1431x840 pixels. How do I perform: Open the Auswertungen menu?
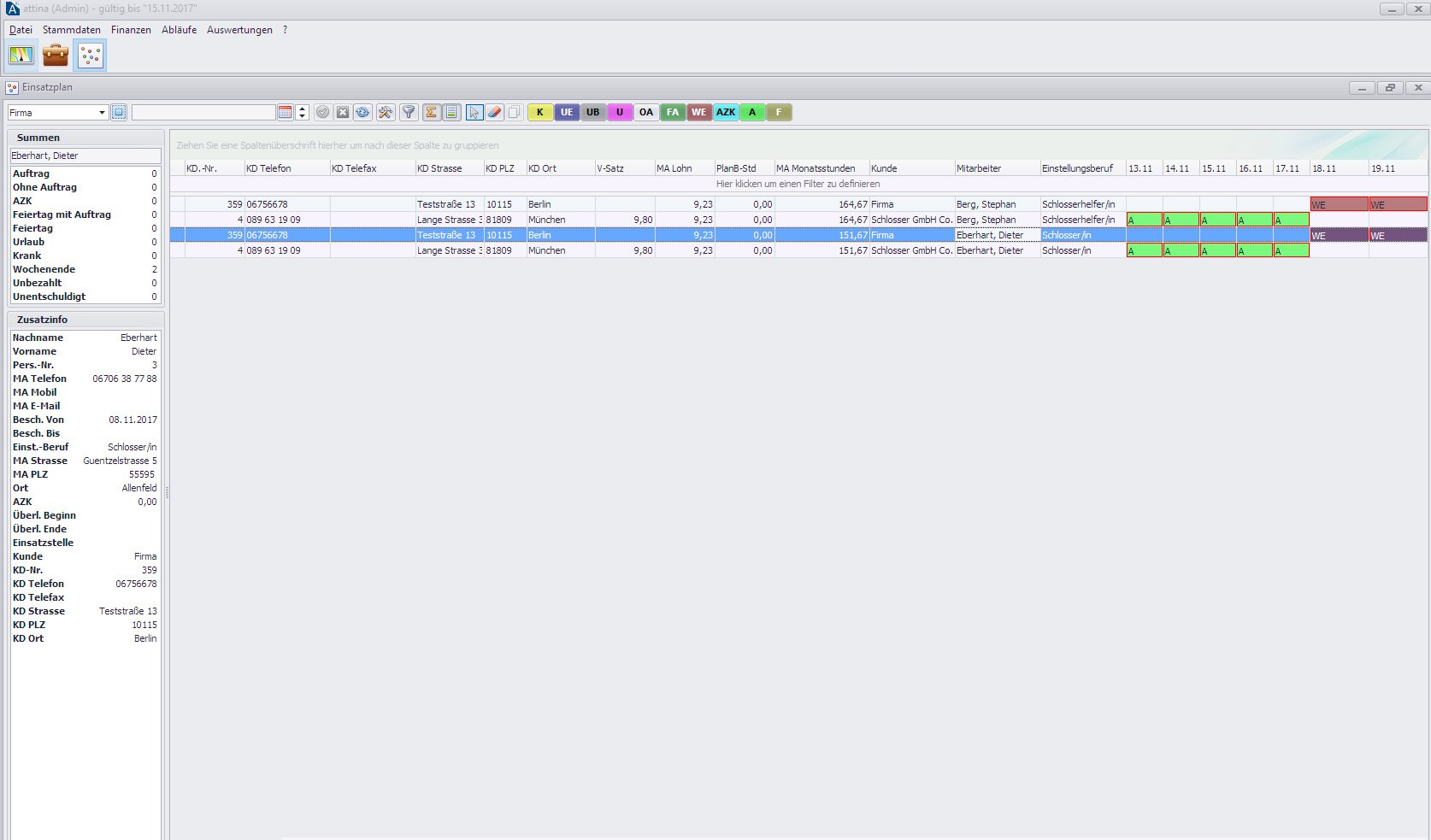point(239,30)
